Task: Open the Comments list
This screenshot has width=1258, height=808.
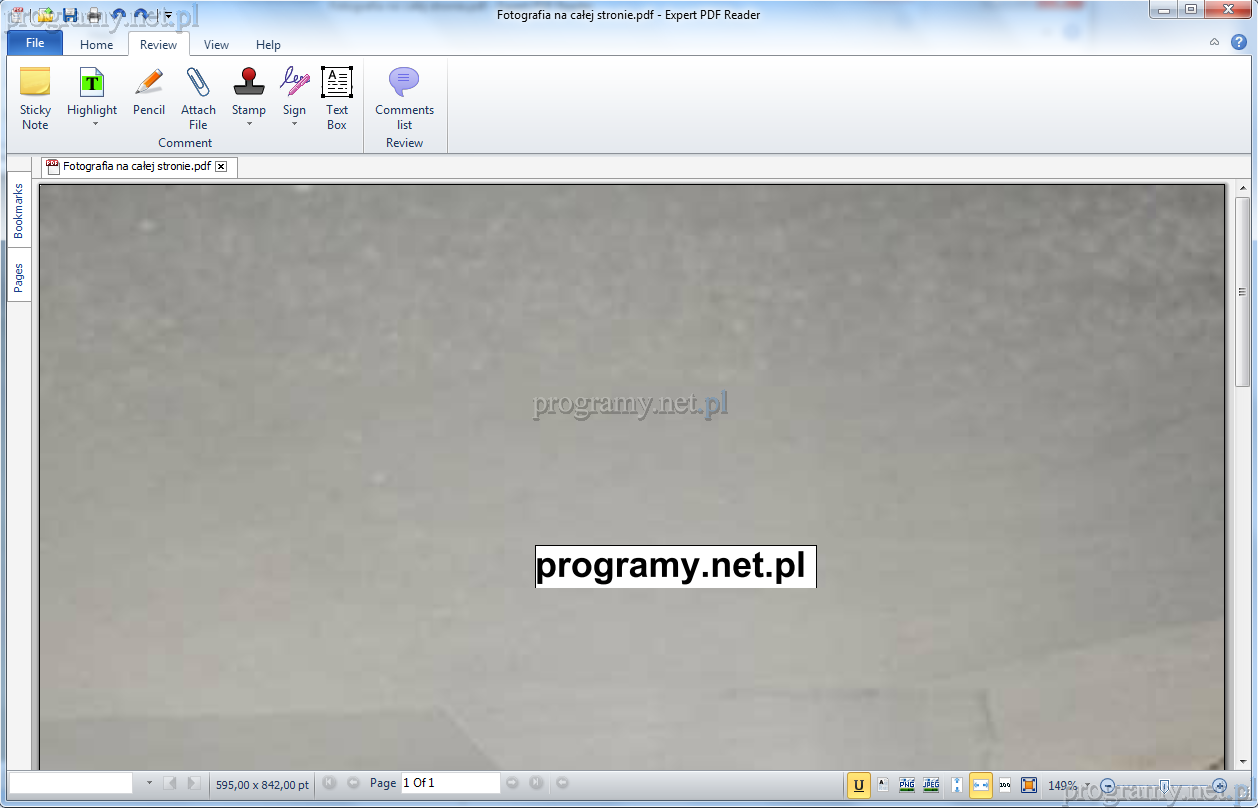Action: click(x=404, y=99)
